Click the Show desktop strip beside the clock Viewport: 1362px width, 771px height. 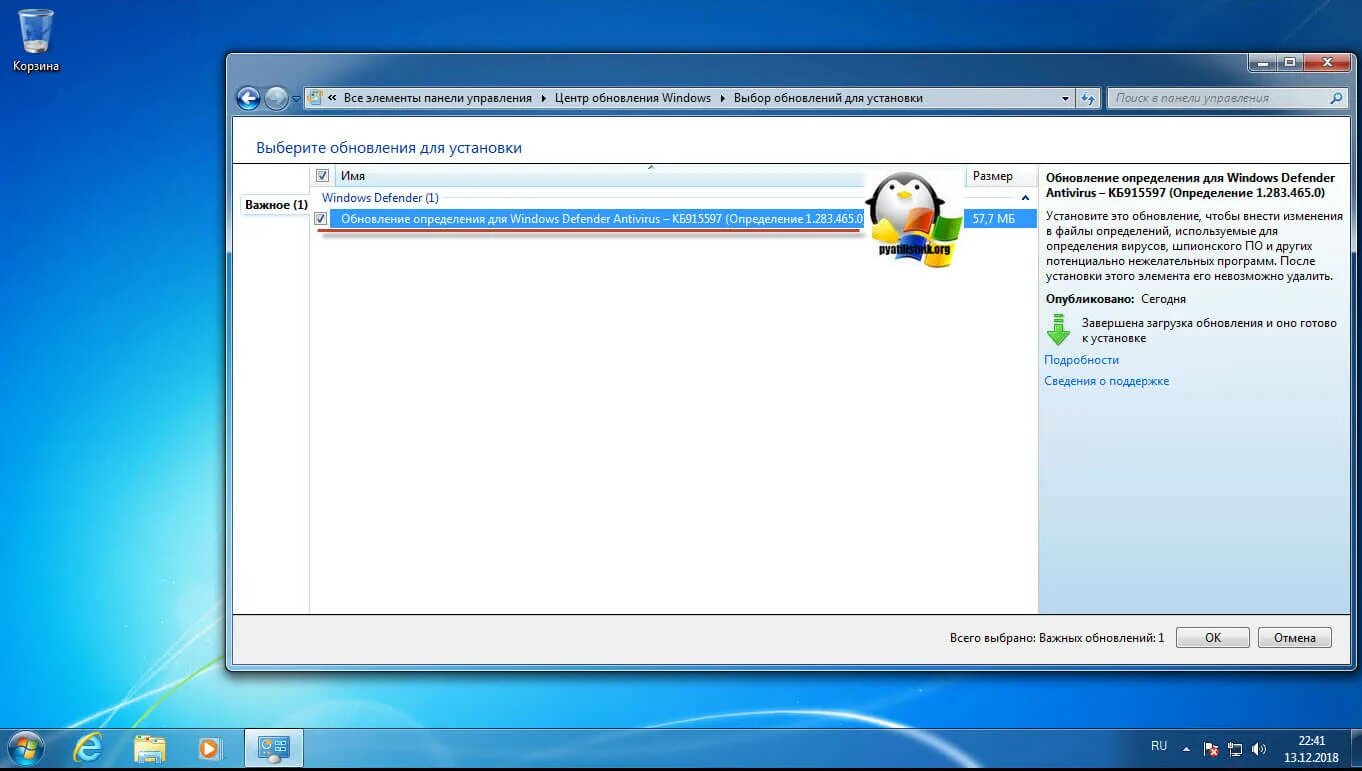pos(1354,749)
